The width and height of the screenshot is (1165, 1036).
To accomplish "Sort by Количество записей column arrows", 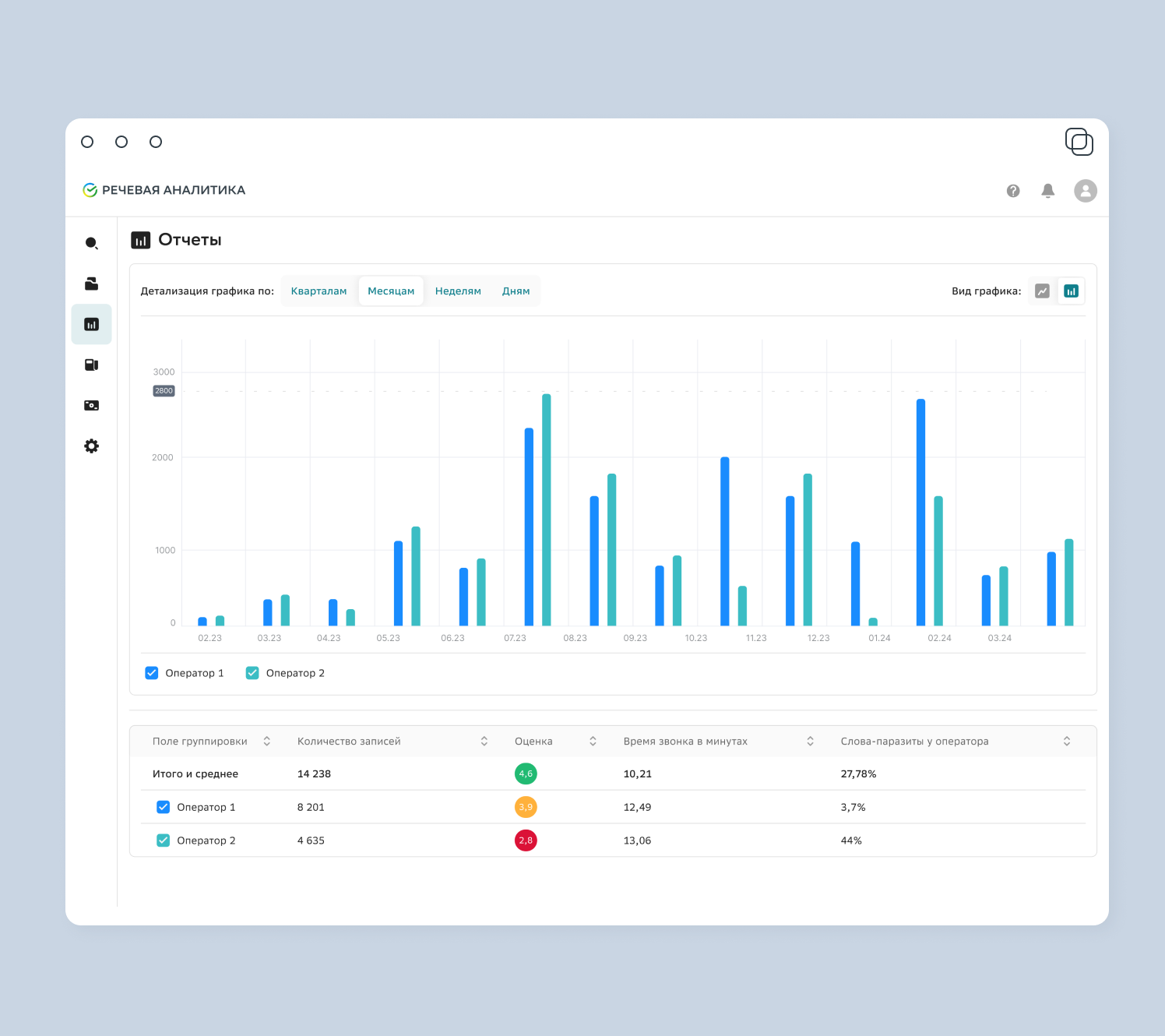I will click(x=484, y=742).
